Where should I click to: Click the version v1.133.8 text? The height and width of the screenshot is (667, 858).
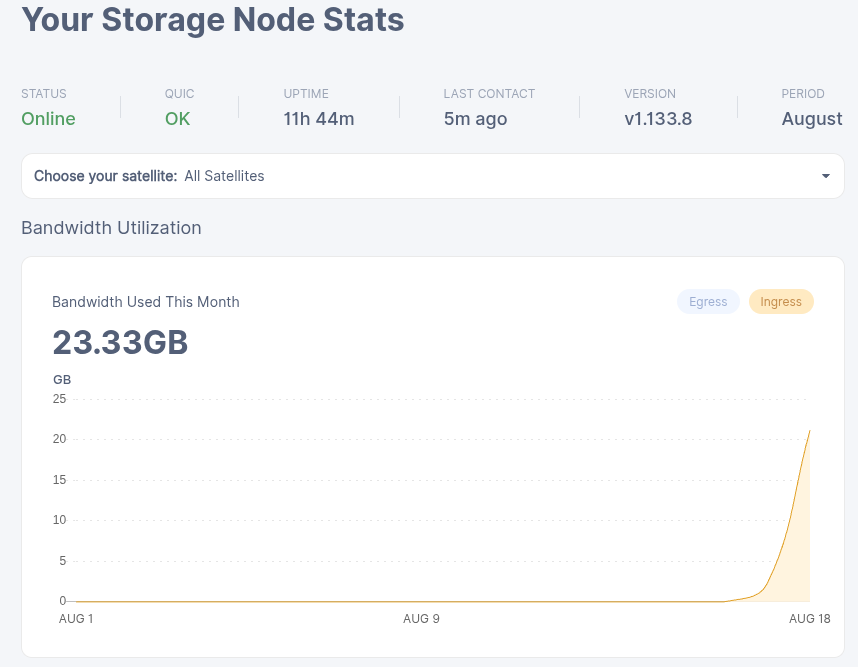[658, 119]
